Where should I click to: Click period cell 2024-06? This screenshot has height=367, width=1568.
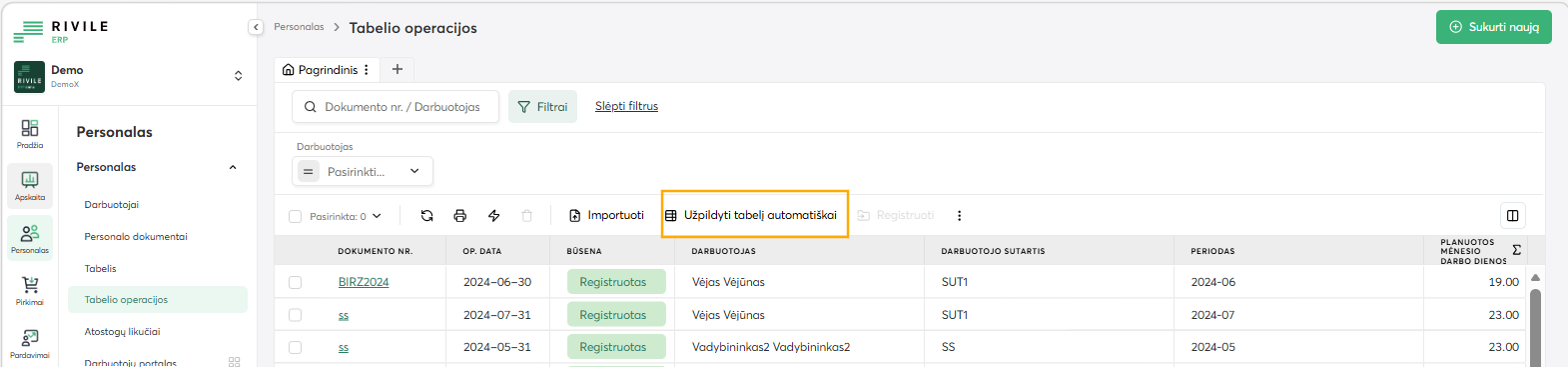pos(1212,282)
